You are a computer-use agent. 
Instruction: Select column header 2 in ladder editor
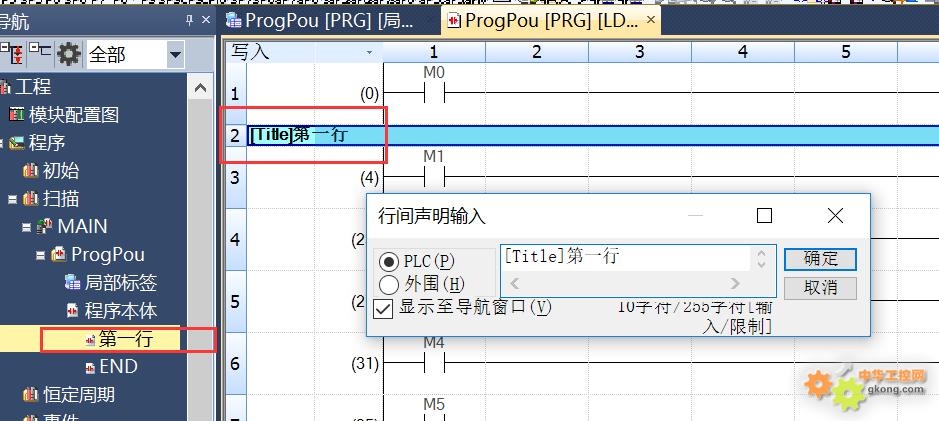[537, 52]
